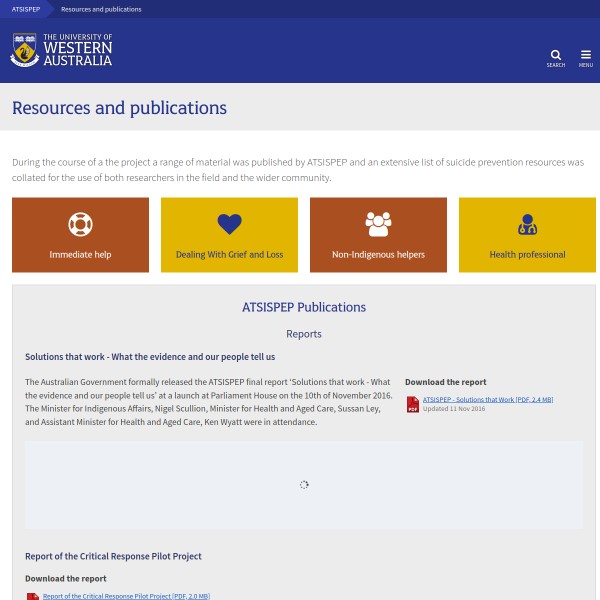600x600 pixels.
Task: Select Resources and publications breadcrumb
Action: click(x=101, y=9)
